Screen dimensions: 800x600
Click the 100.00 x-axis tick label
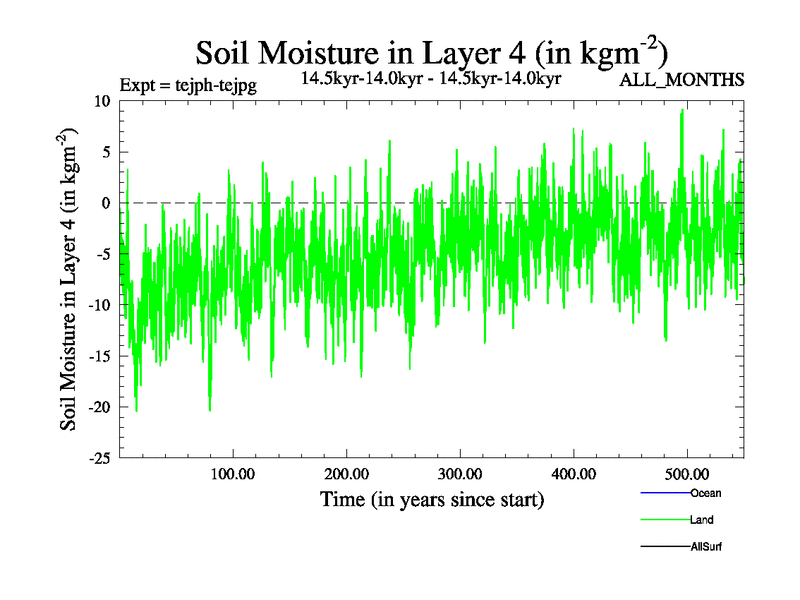(232, 473)
